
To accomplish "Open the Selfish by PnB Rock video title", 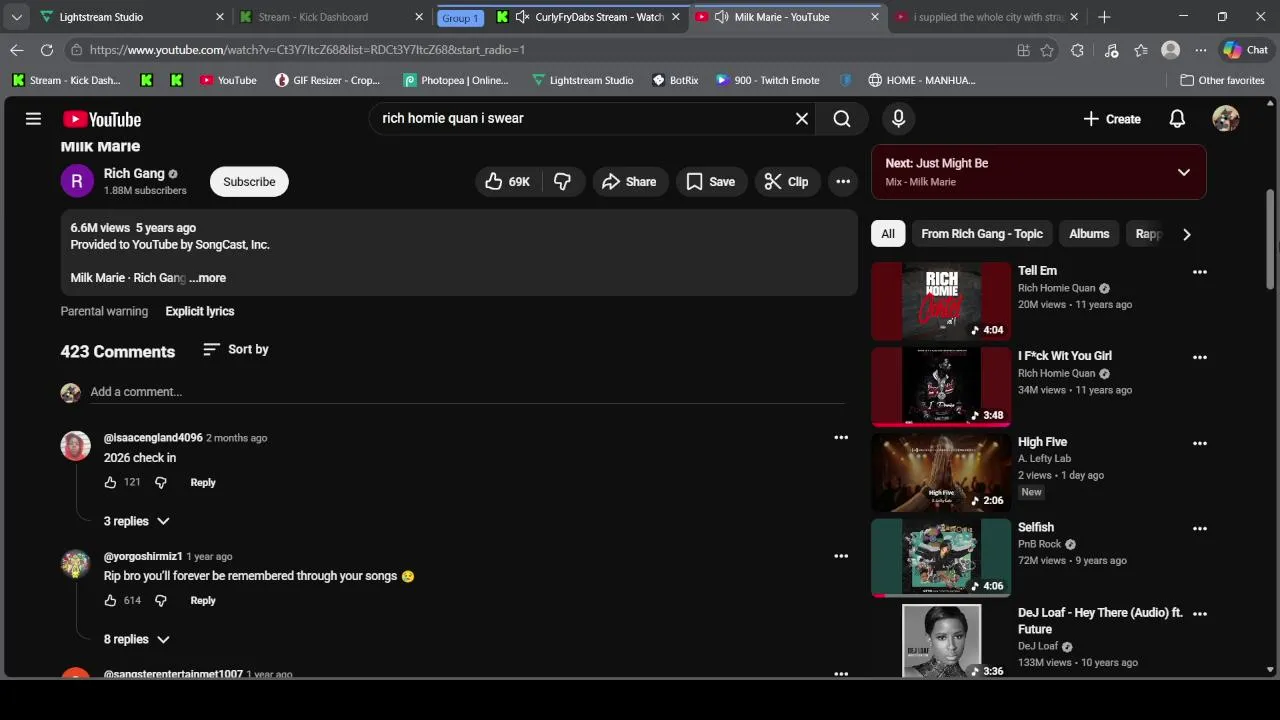I will (x=1036, y=527).
